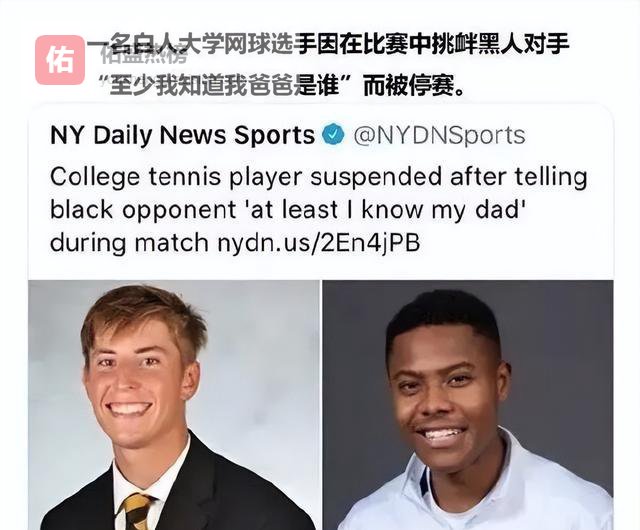The height and width of the screenshot is (530, 640).
Task: Click the blue verified badge icon
Action: (x=333, y=134)
